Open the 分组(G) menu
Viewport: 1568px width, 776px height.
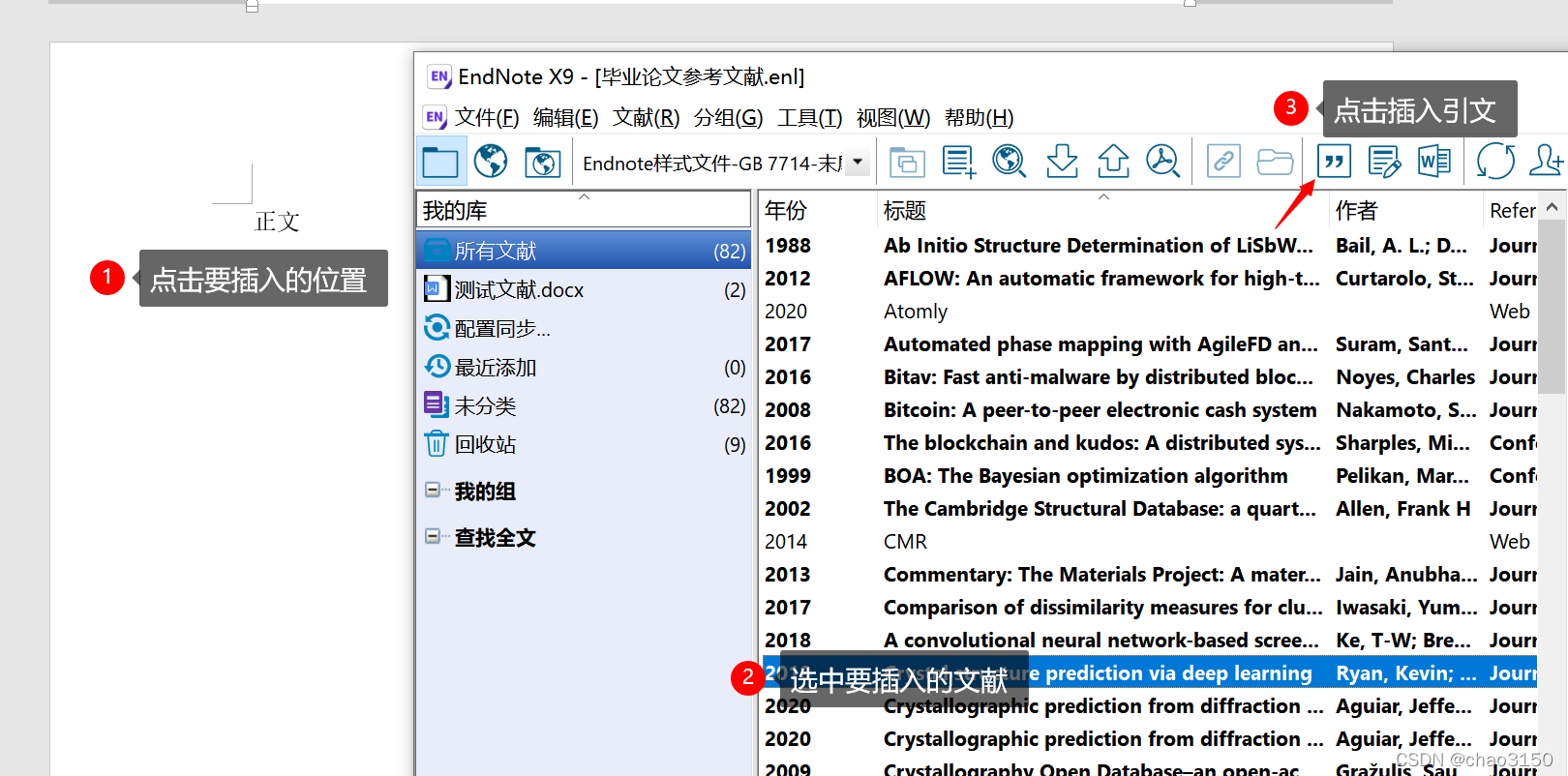coord(728,118)
